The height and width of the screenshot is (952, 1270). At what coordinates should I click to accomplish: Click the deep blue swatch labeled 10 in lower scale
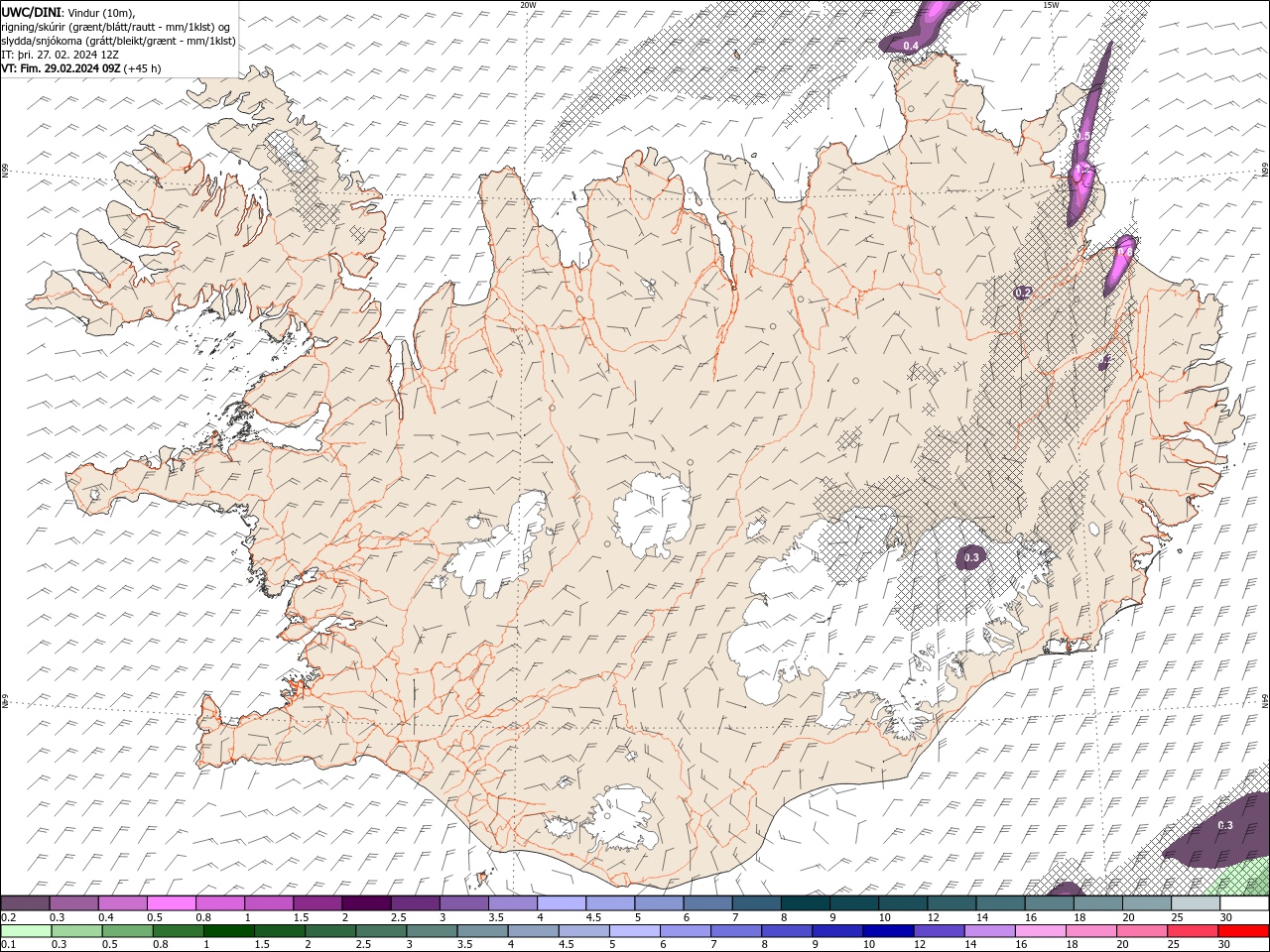(x=887, y=931)
